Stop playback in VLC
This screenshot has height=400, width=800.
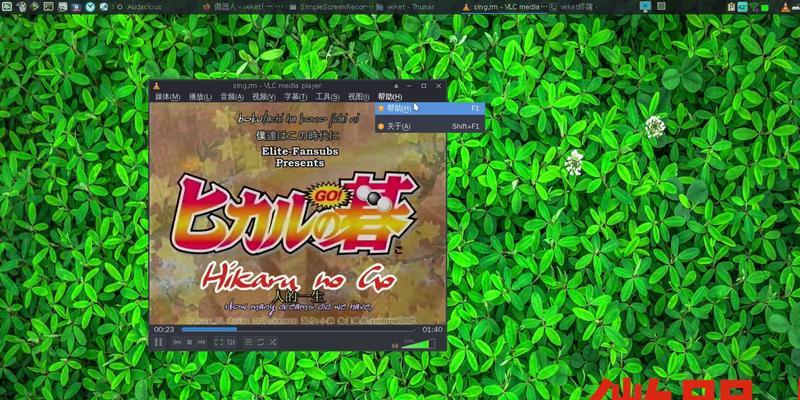(189, 342)
